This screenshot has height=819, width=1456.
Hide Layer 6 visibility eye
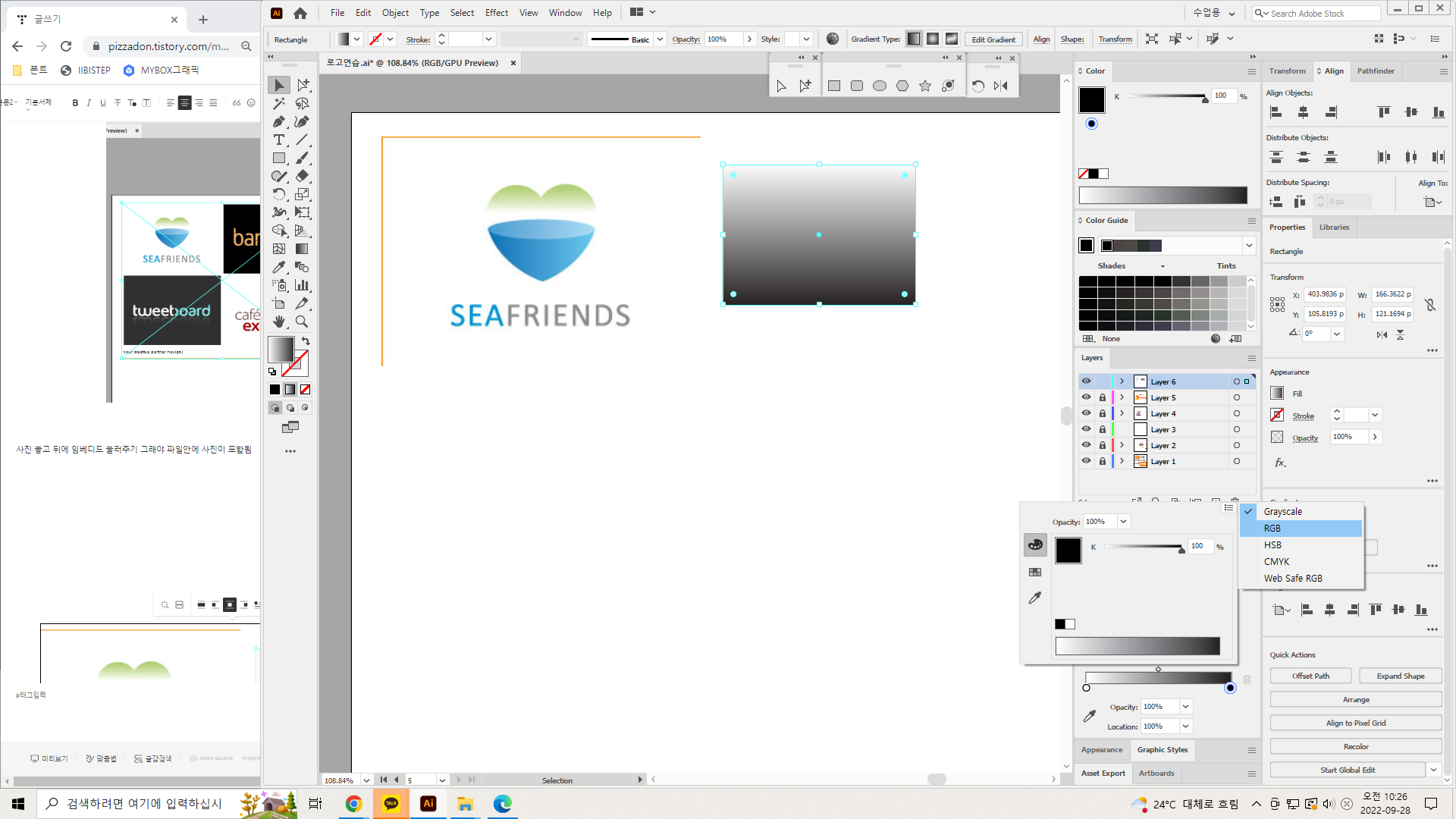[x=1086, y=381]
